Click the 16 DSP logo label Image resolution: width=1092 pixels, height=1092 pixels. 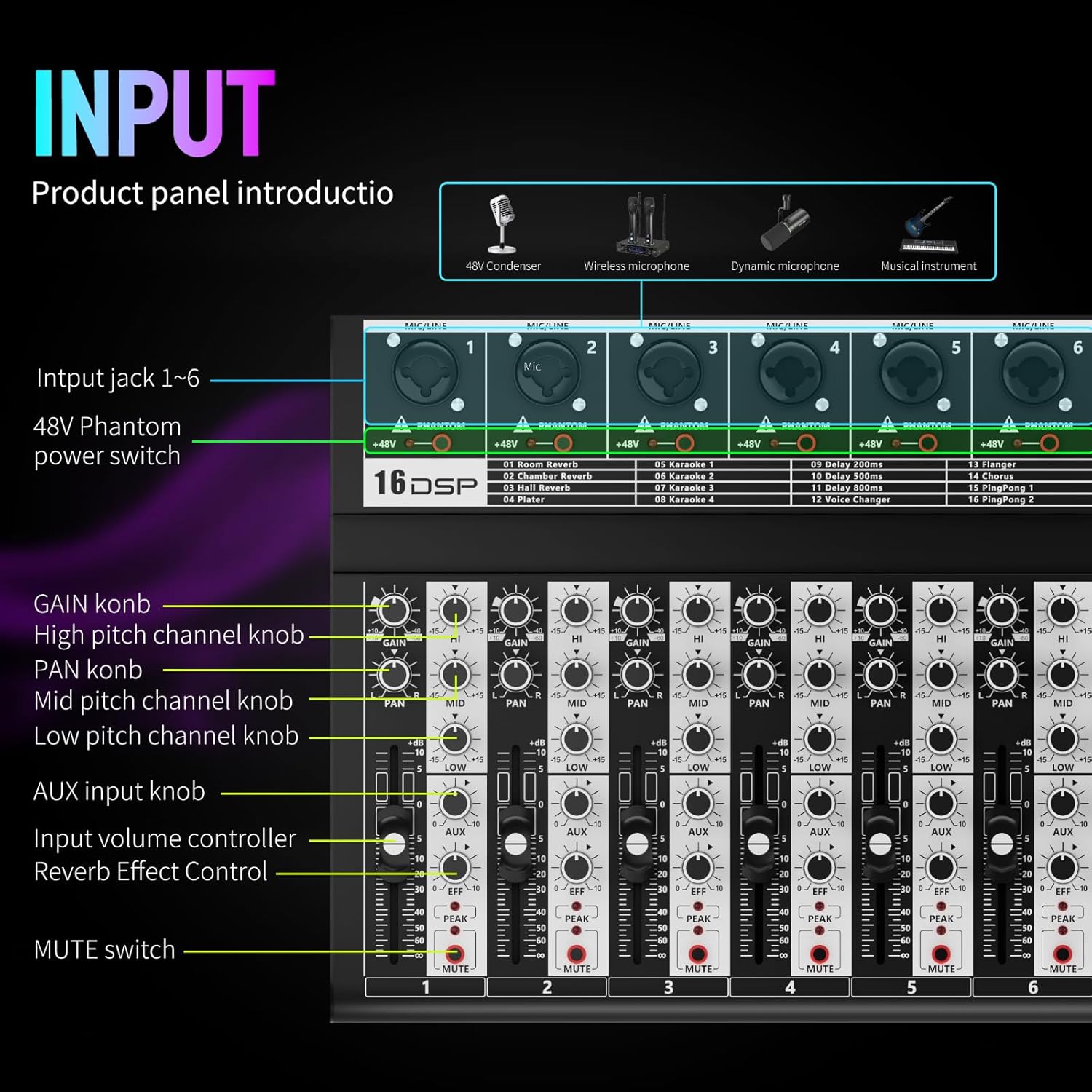click(x=425, y=483)
